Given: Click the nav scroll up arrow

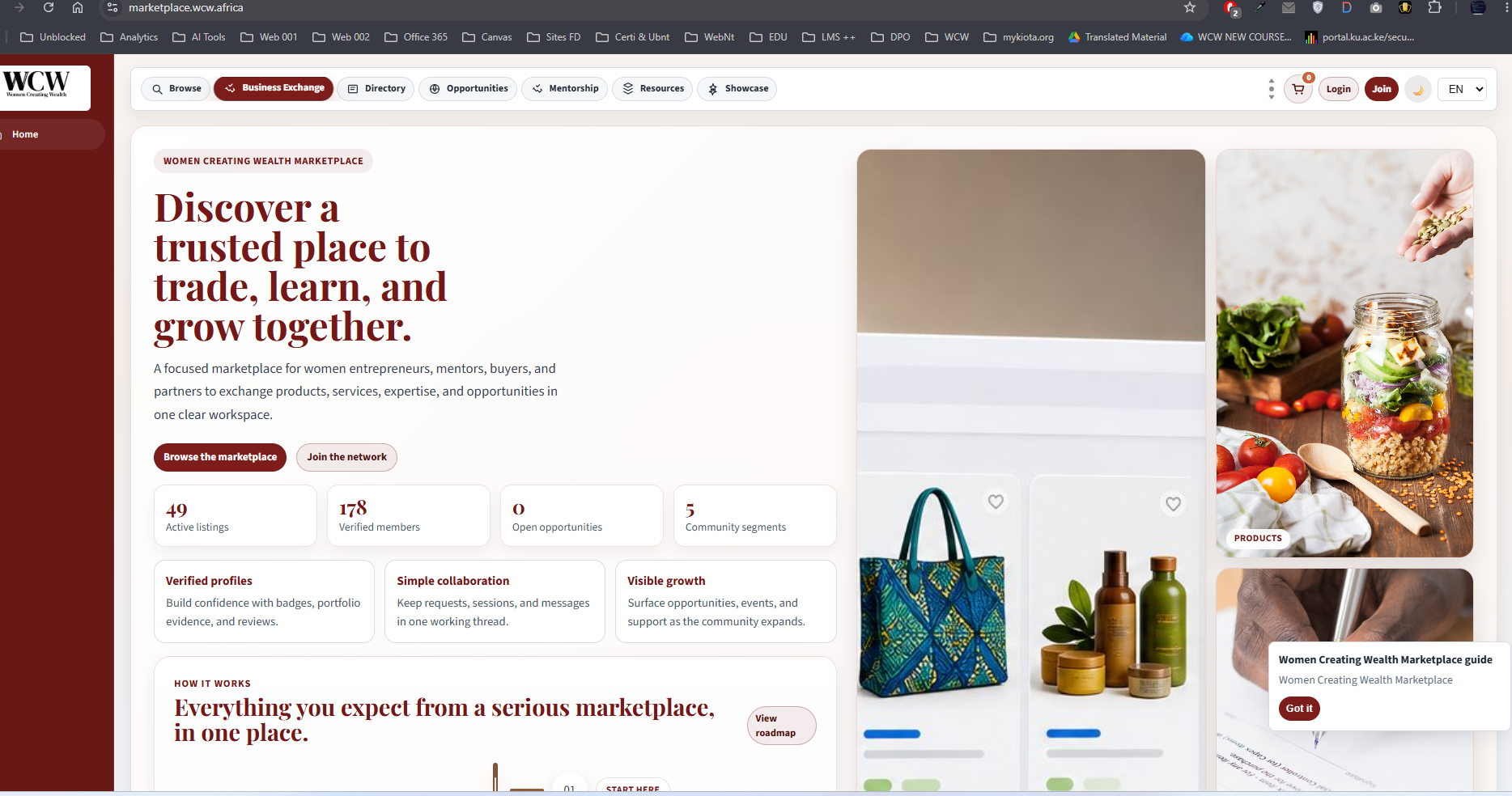Looking at the screenshot, I should (x=1272, y=81).
